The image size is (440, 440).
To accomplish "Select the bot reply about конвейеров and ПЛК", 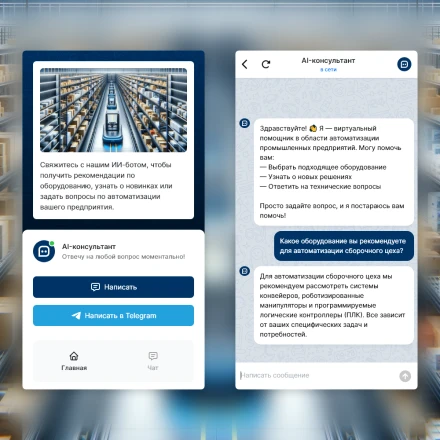I will tap(334, 305).
